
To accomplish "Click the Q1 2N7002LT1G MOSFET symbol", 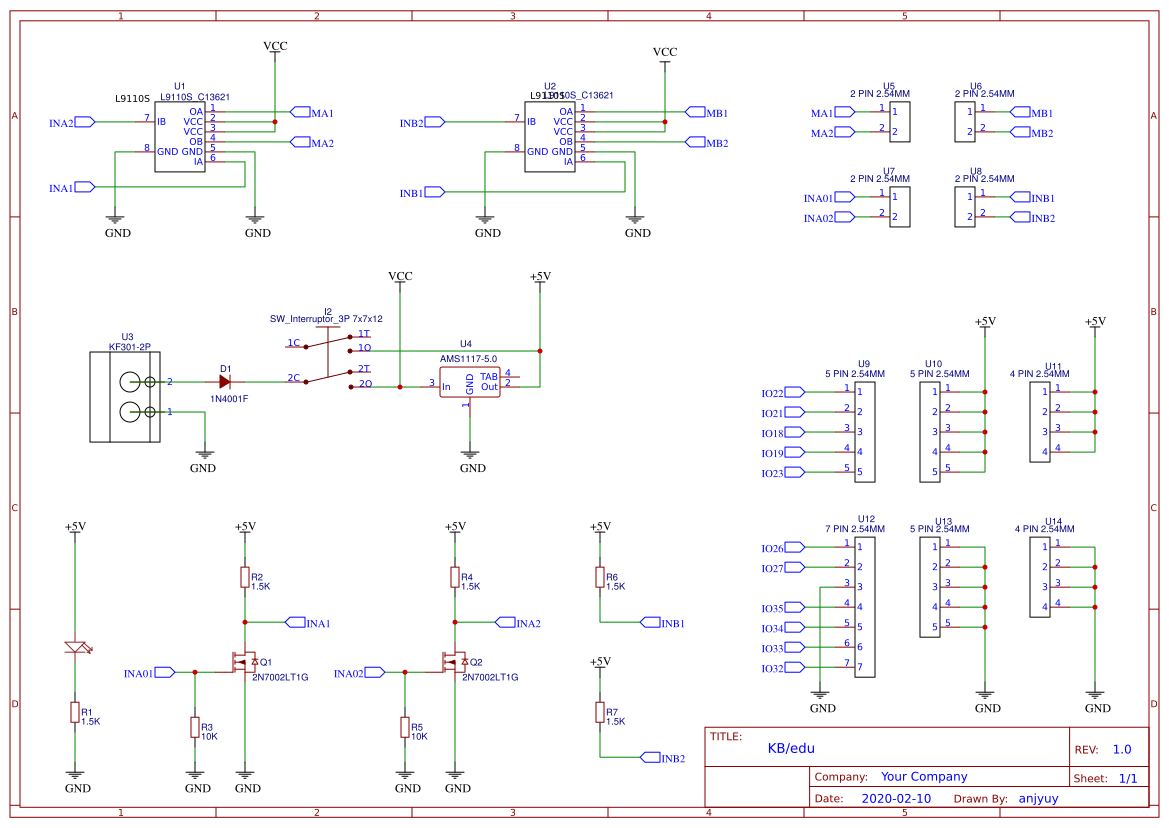I will click(244, 662).
